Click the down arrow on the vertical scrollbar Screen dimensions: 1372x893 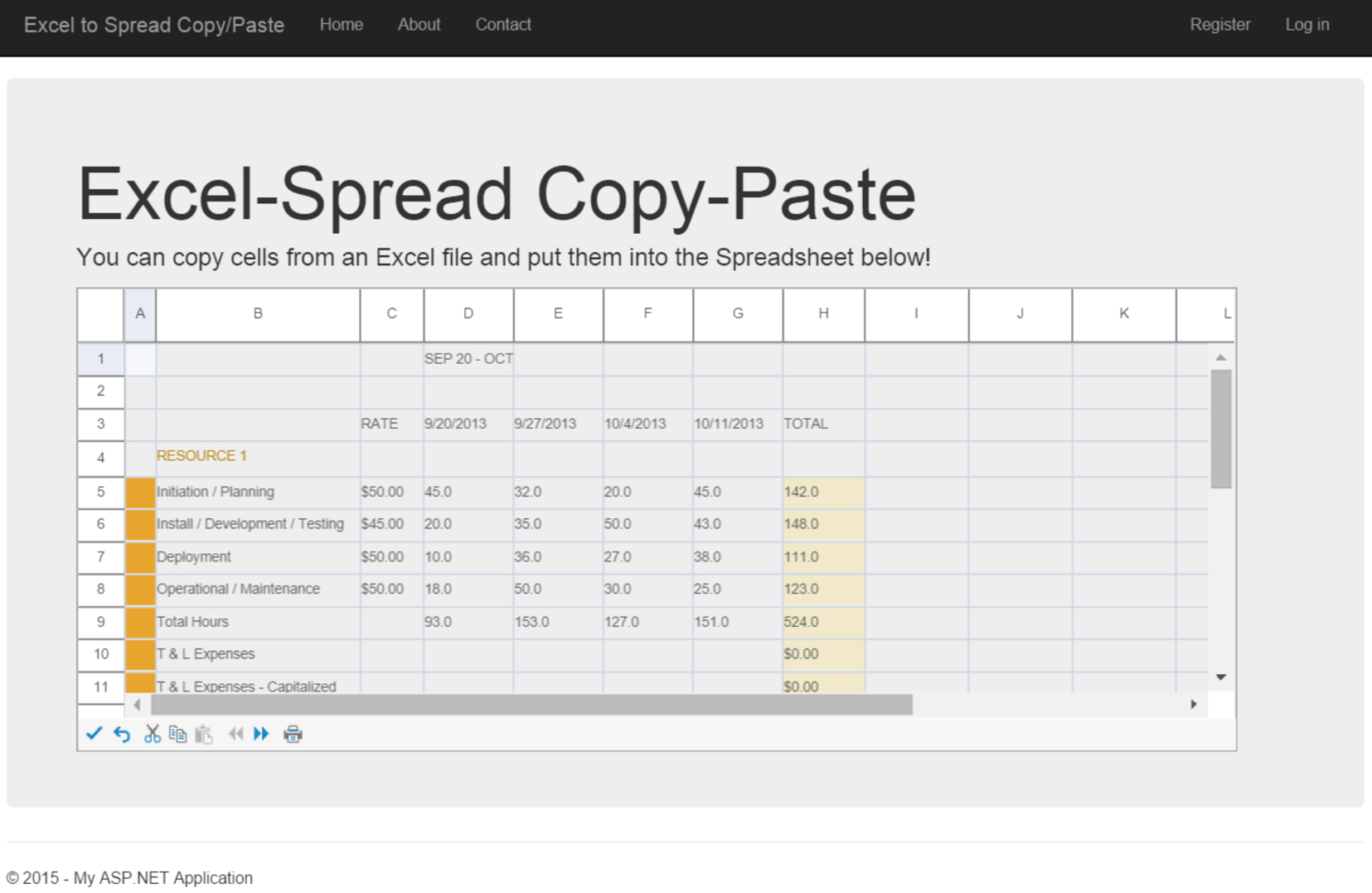pyautogui.click(x=1221, y=677)
